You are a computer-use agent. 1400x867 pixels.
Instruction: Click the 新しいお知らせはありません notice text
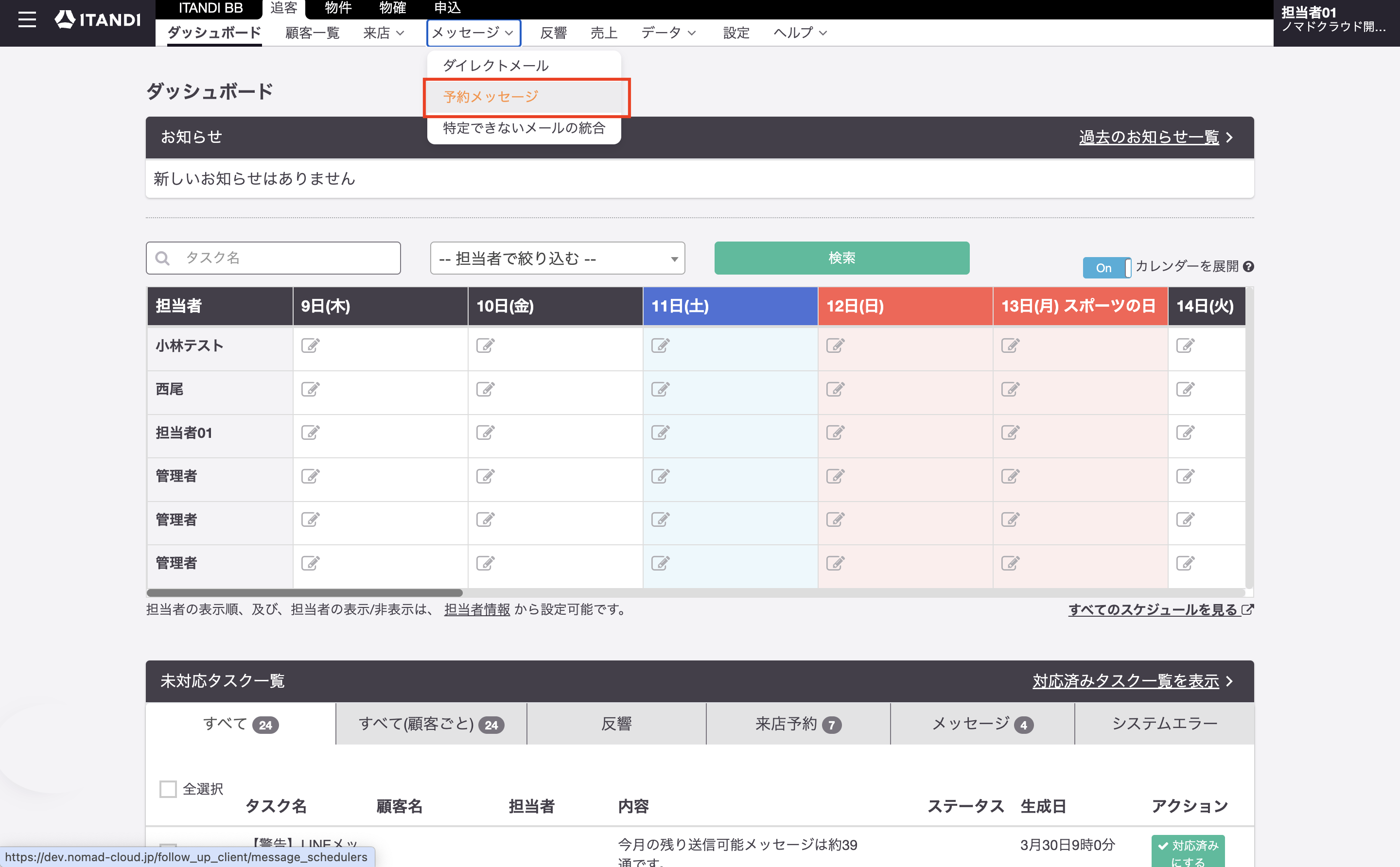click(255, 179)
